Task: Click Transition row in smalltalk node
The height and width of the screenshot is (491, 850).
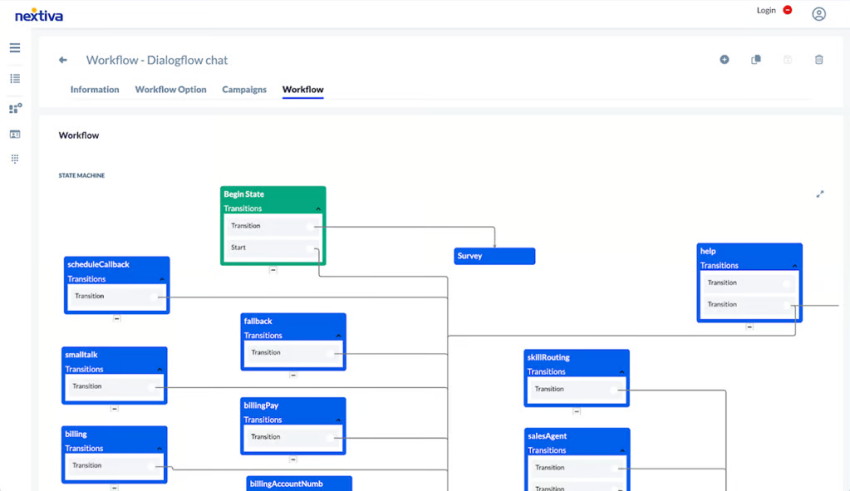Action: [x=114, y=386]
